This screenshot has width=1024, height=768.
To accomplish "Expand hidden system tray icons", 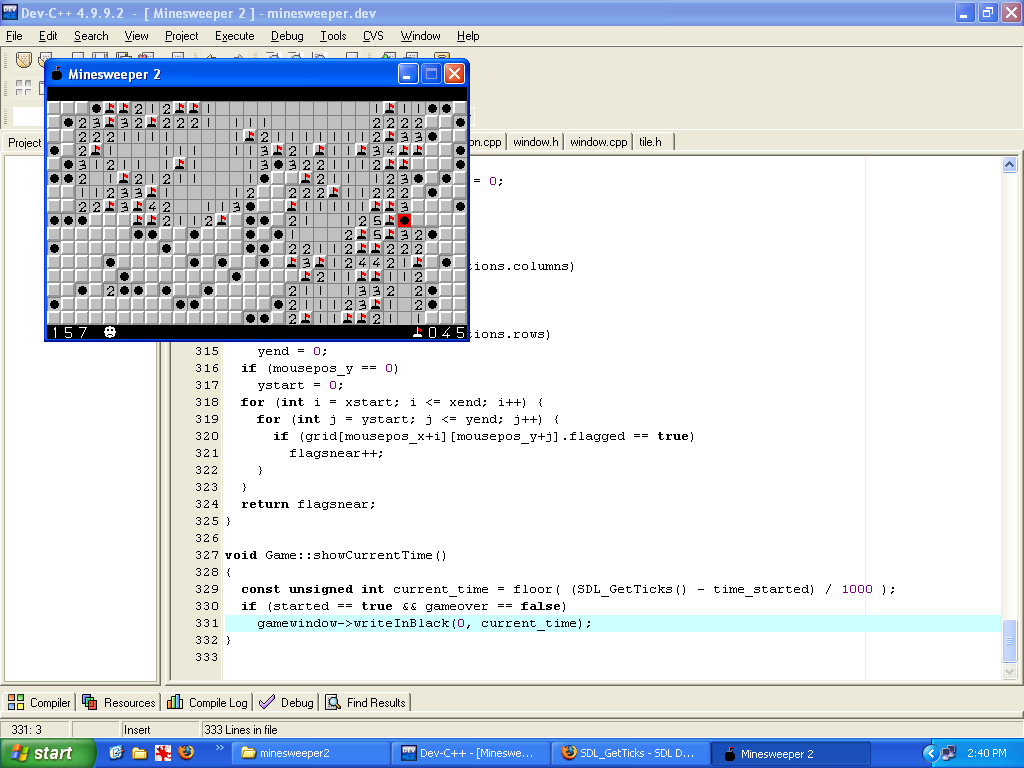I will [930, 753].
